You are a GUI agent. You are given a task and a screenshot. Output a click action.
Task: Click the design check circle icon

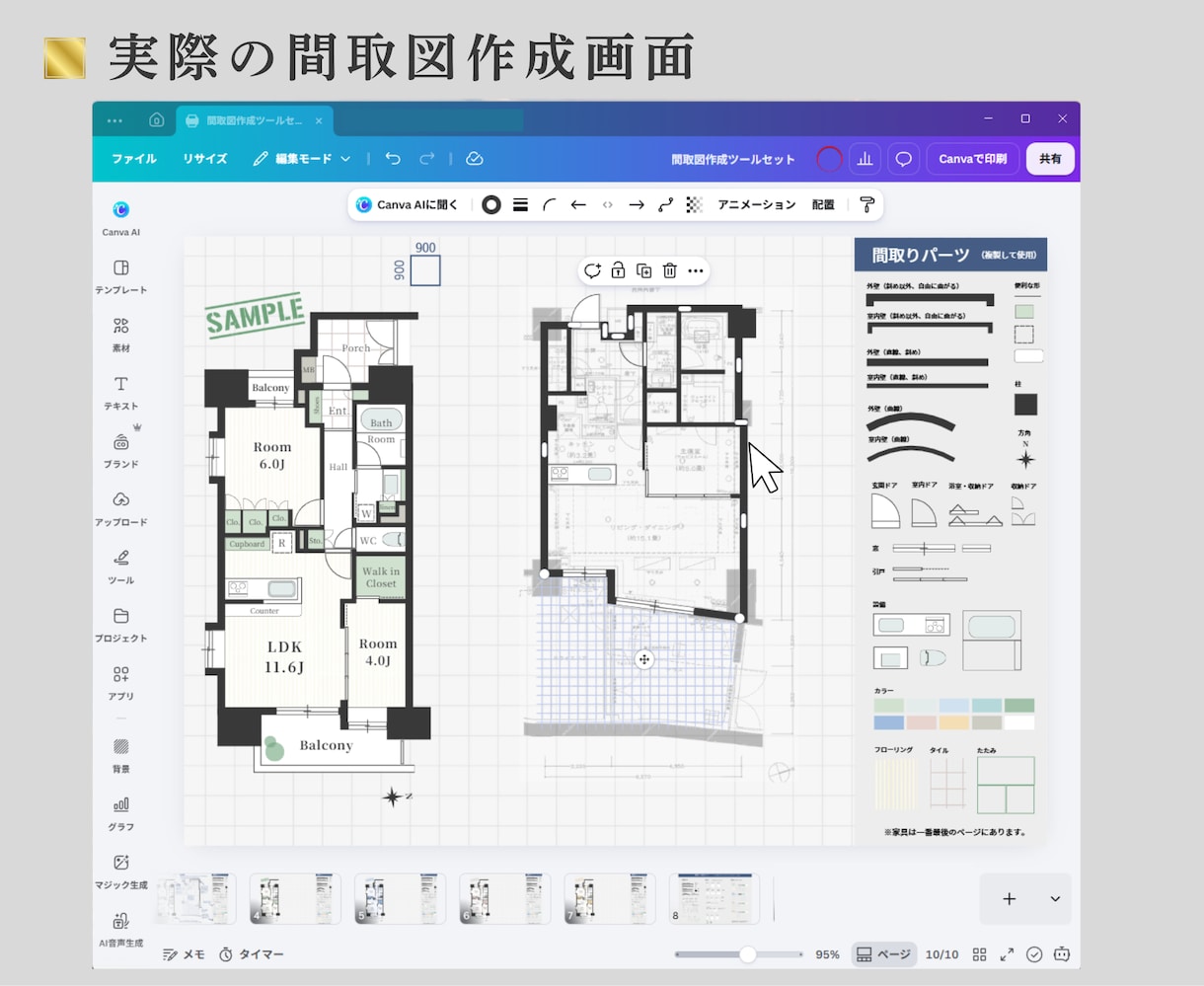tap(1034, 954)
